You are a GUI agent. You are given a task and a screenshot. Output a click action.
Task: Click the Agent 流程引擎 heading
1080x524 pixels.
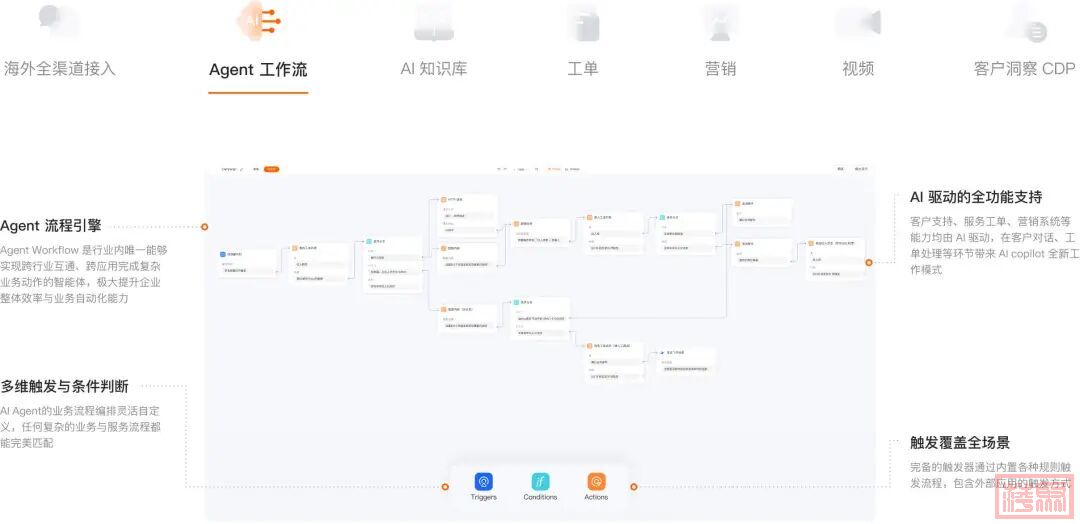[51, 226]
